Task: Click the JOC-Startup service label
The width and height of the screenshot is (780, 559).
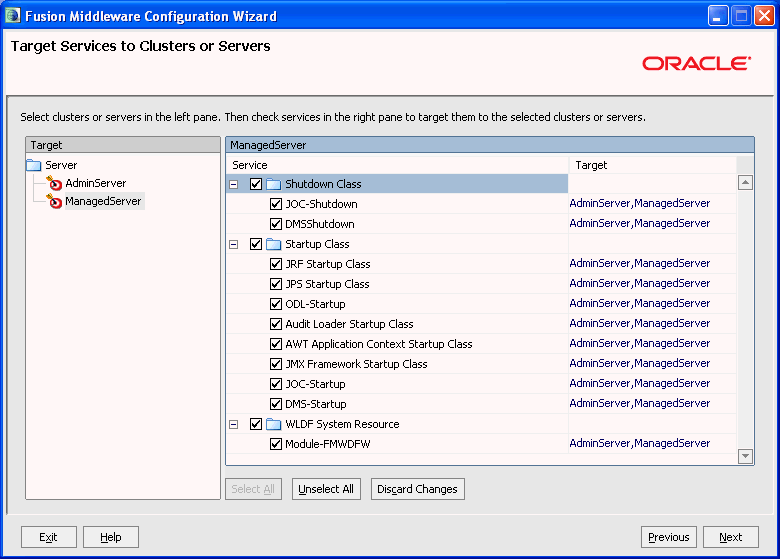Action: (x=315, y=384)
